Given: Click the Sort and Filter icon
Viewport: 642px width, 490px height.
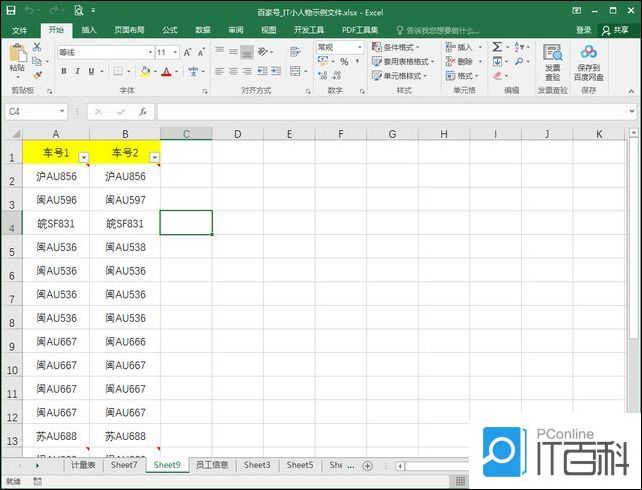Looking at the screenshot, I should coord(519,47).
